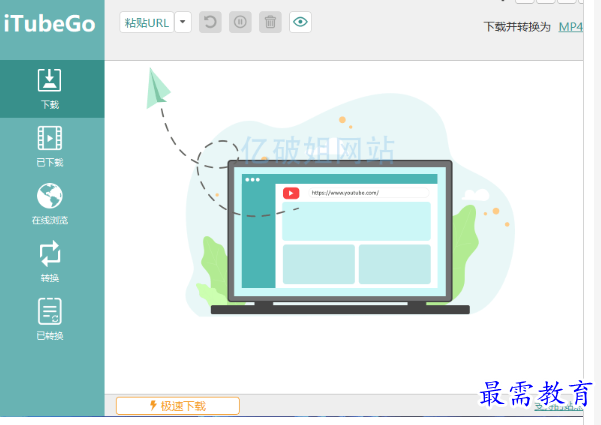The height and width of the screenshot is (425, 601).
Task: Open the MP4 output format link
Action: point(571,27)
